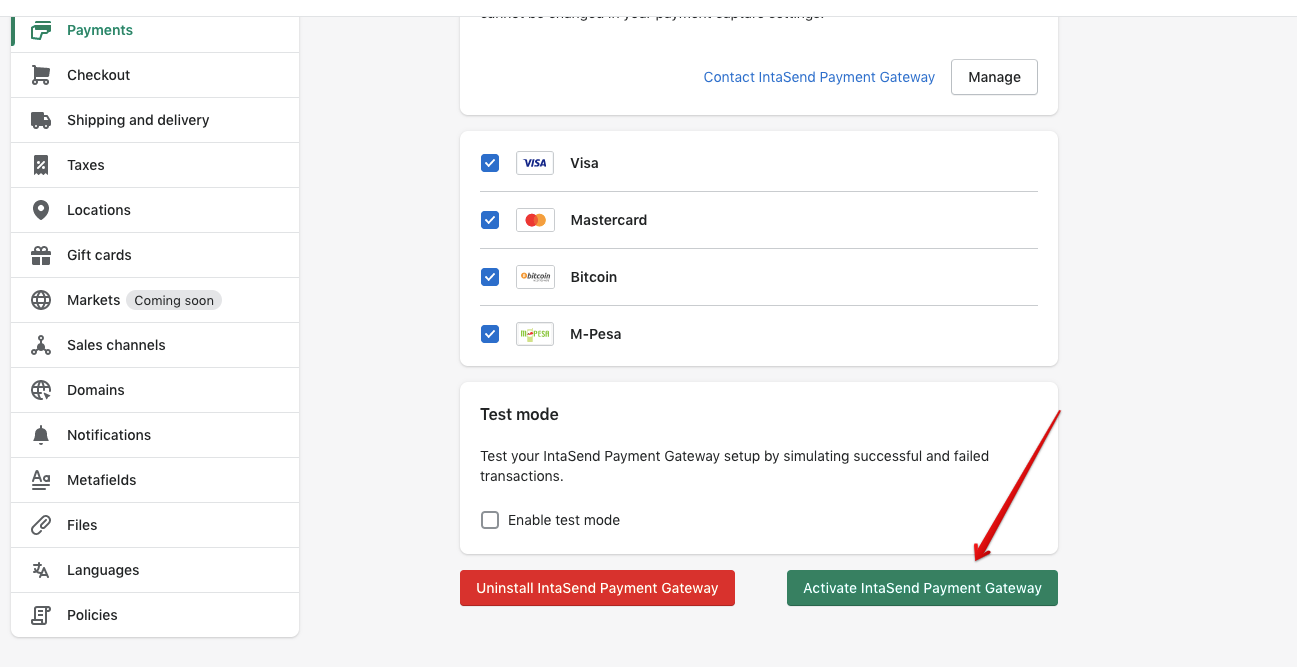Click the Languages translate icon
Screen dimensions: 1297x667
click(x=41, y=570)
